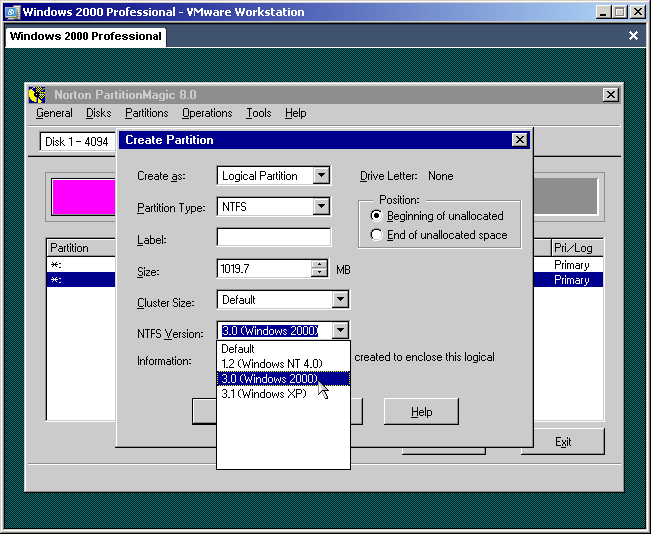Click the Help button in dialog

(421, 412)
